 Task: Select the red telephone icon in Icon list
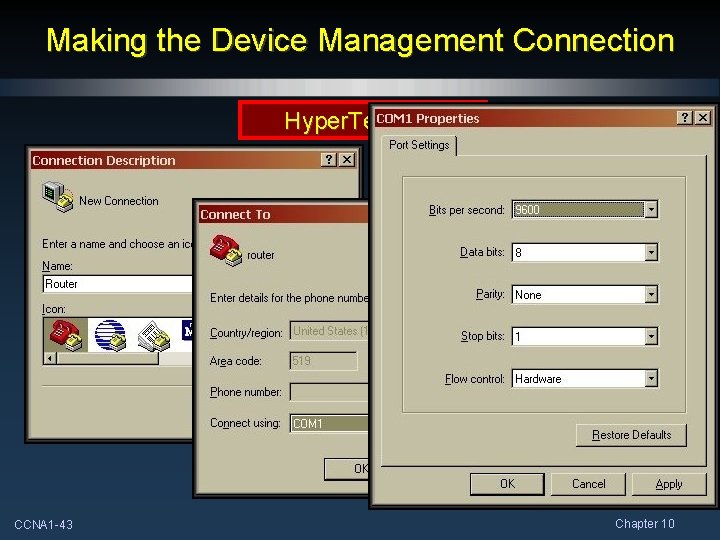coord(66,335)
